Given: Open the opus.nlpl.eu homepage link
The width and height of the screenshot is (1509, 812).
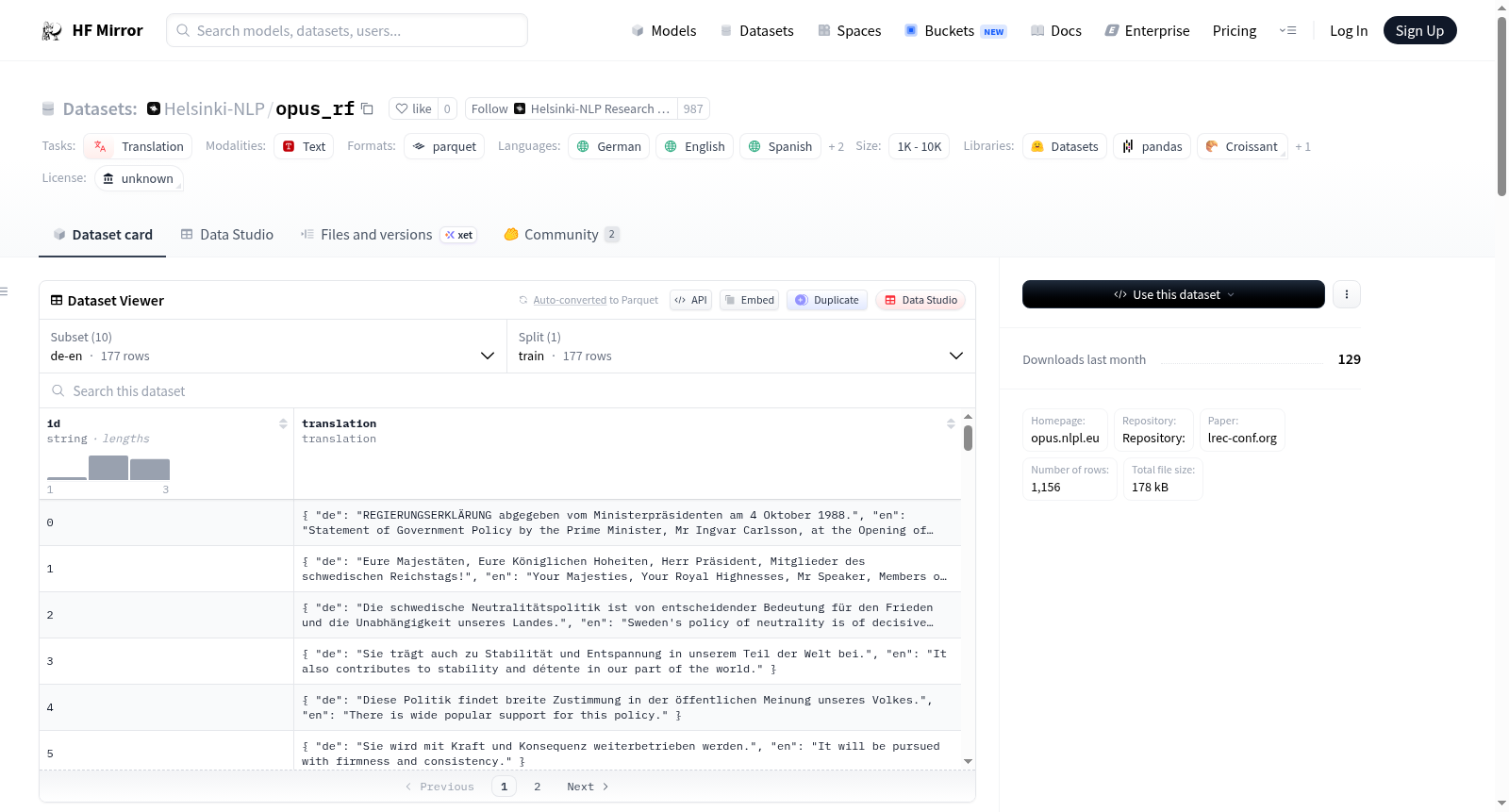Looking at the screenshot, I should tap(1065, 430).
